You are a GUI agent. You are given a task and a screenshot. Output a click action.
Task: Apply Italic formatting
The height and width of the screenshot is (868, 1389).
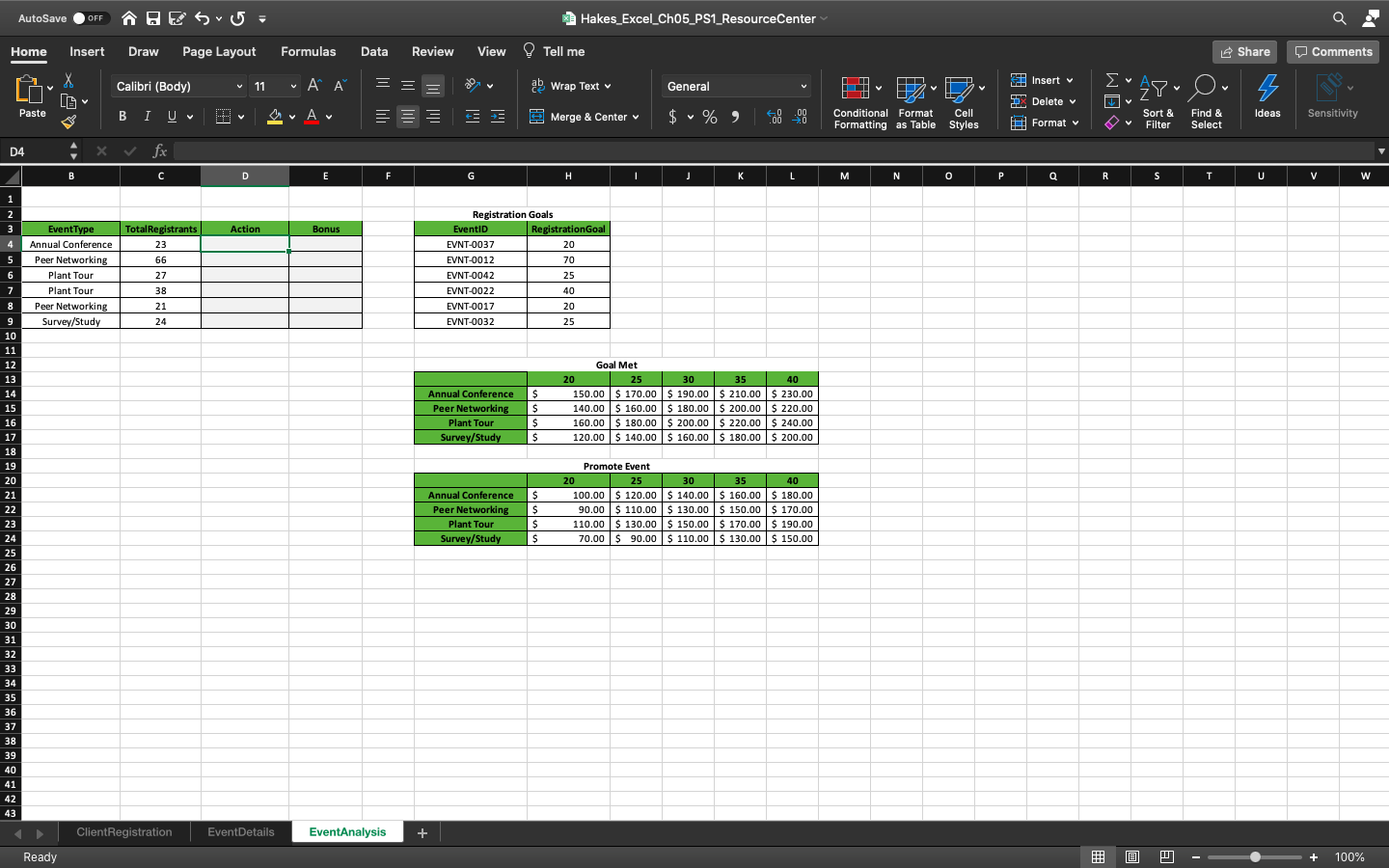coord(147,116)
